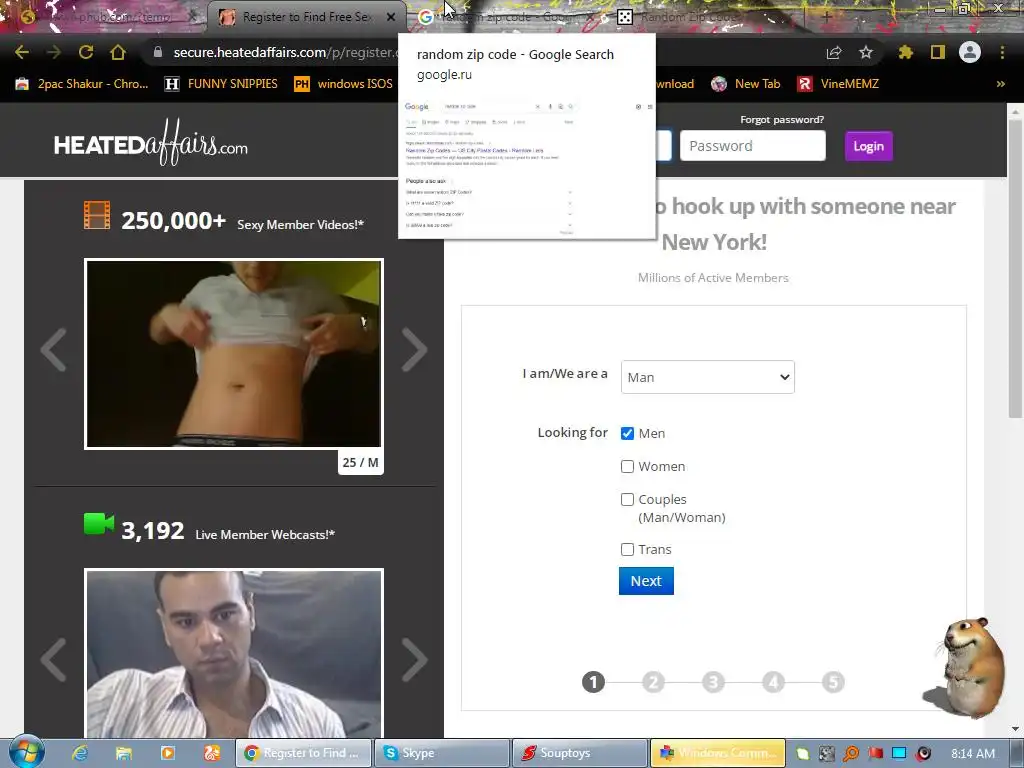Click the Forgot password link
This screenshot has width=1024, height=768.
pos(782,120)
